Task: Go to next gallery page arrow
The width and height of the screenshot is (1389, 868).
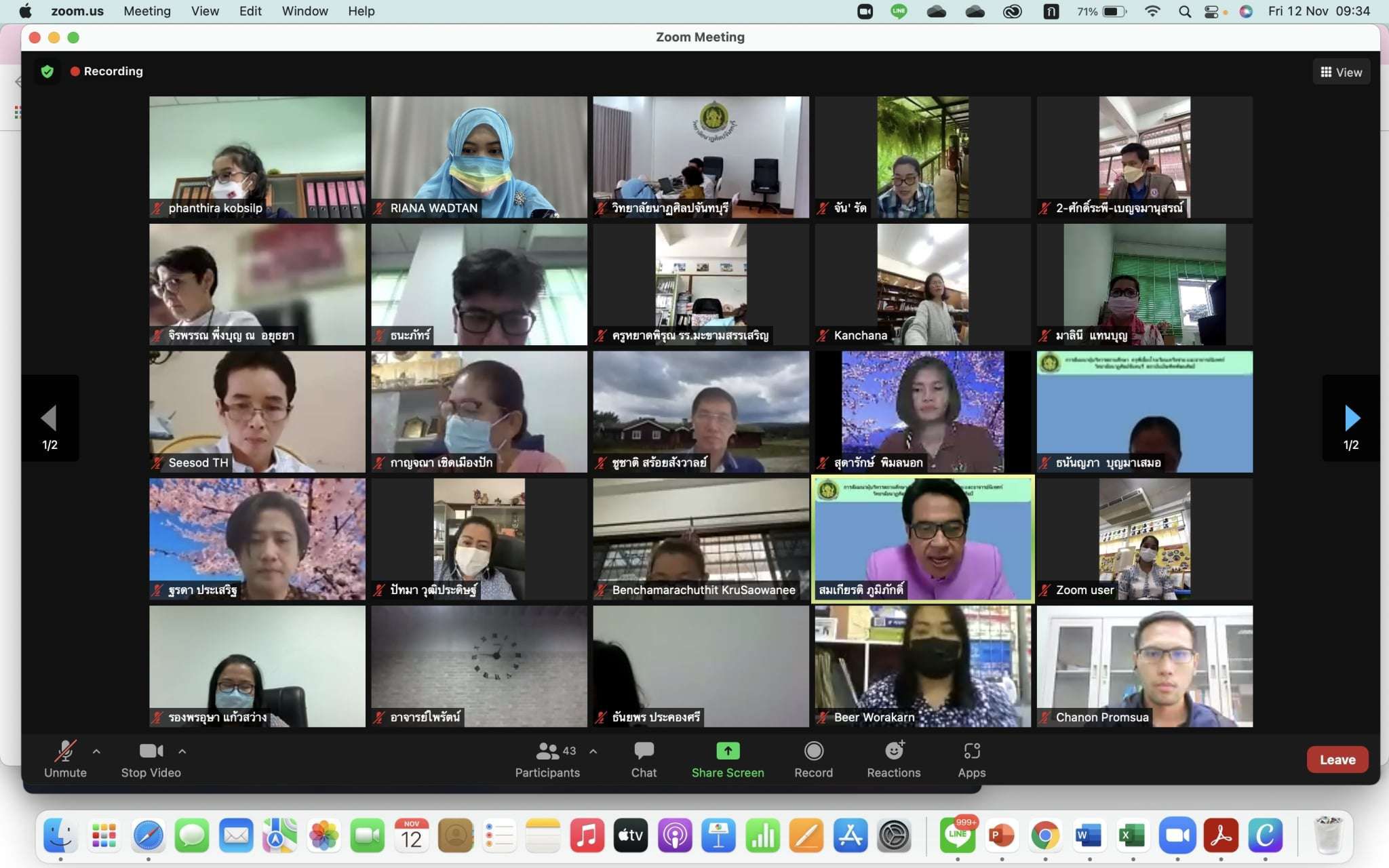Action: [1351, 418]
